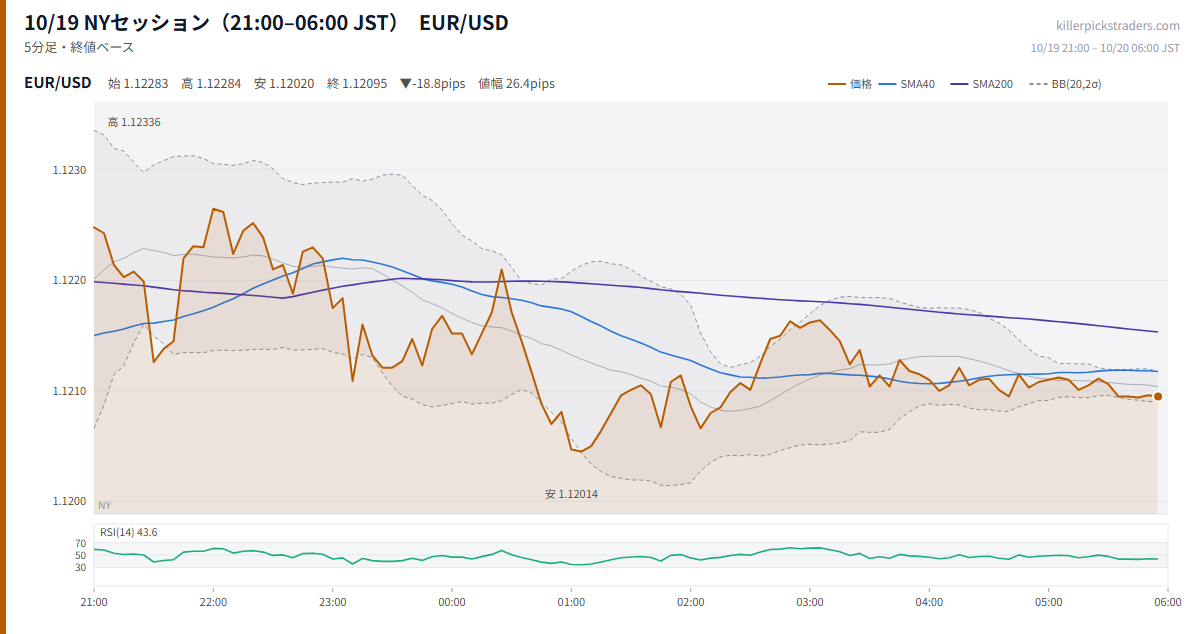Click the orange 価格 legend line swatch
The height and width of the screenshot is (634, 1200).
[x=836, y=84]
